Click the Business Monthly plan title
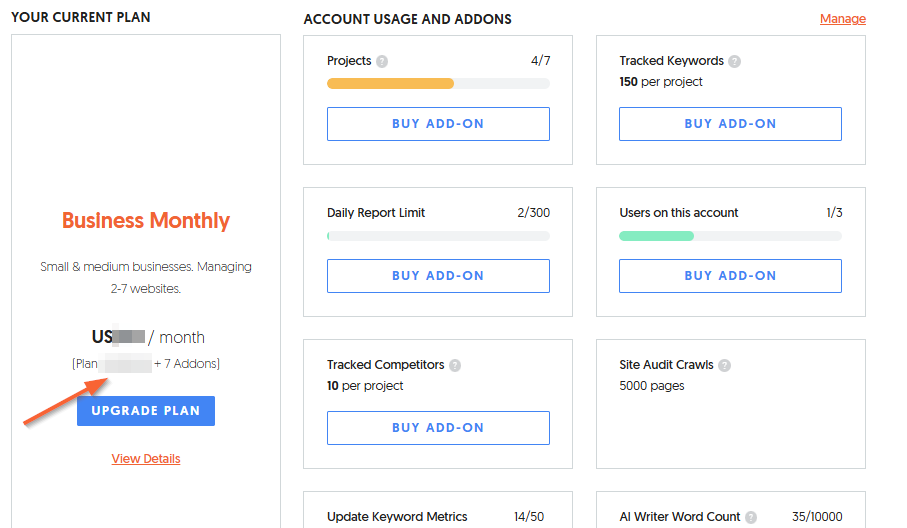Screen dimensions: 907x528 pos(146,221)
